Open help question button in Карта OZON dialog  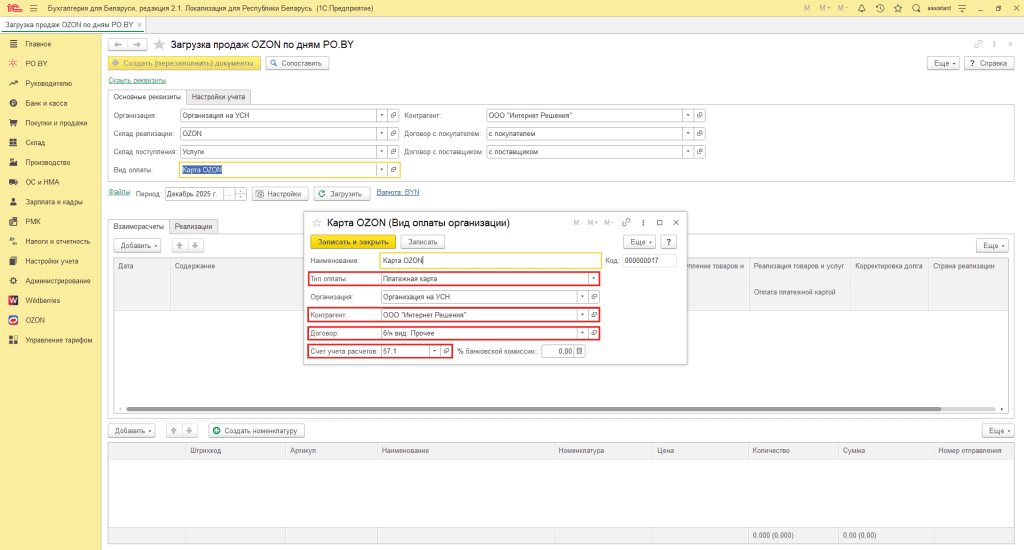[x=668, y=242]
